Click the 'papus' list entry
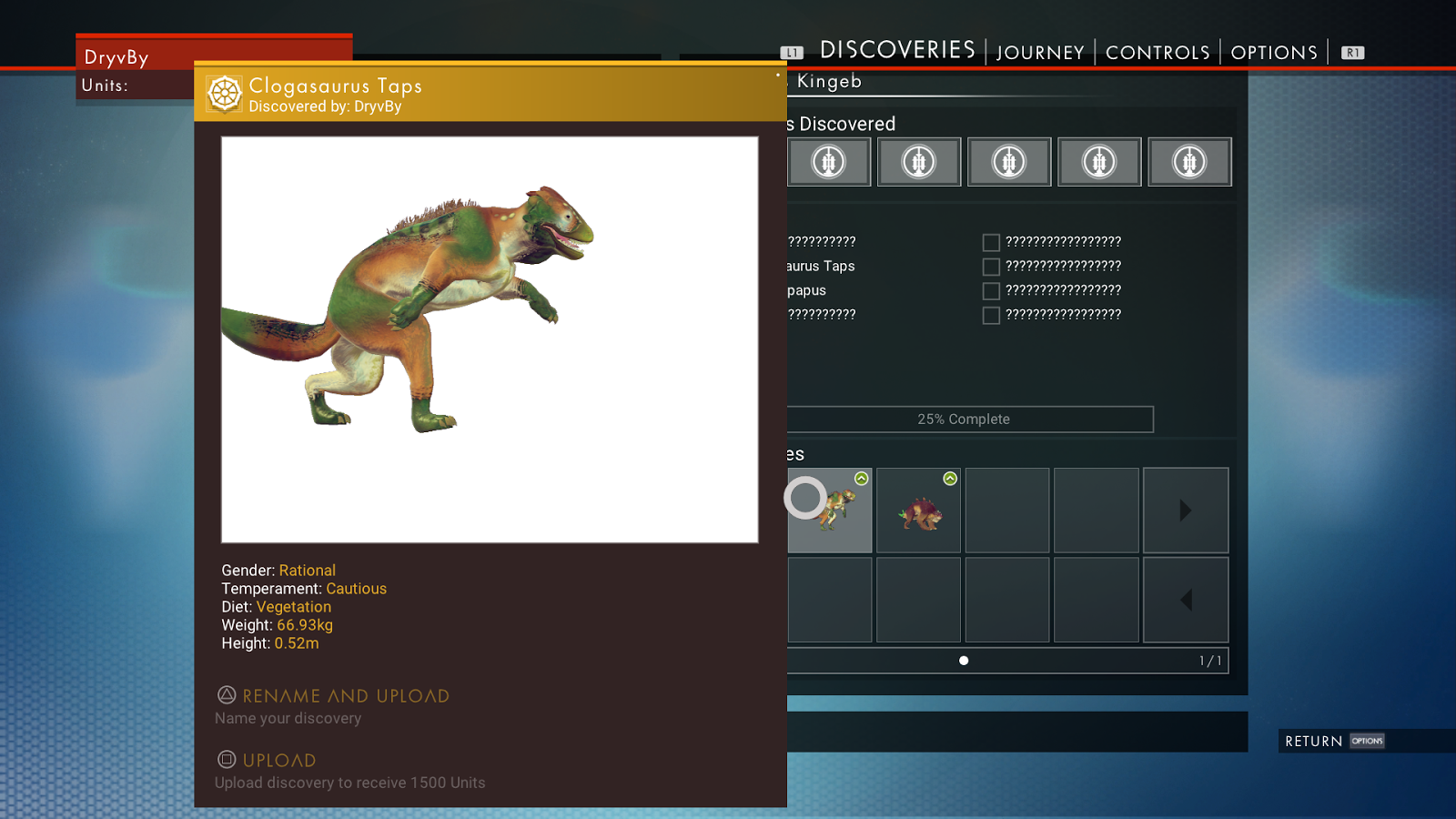1456x819 pixels. pyautogui.click(x=807, y=290)
